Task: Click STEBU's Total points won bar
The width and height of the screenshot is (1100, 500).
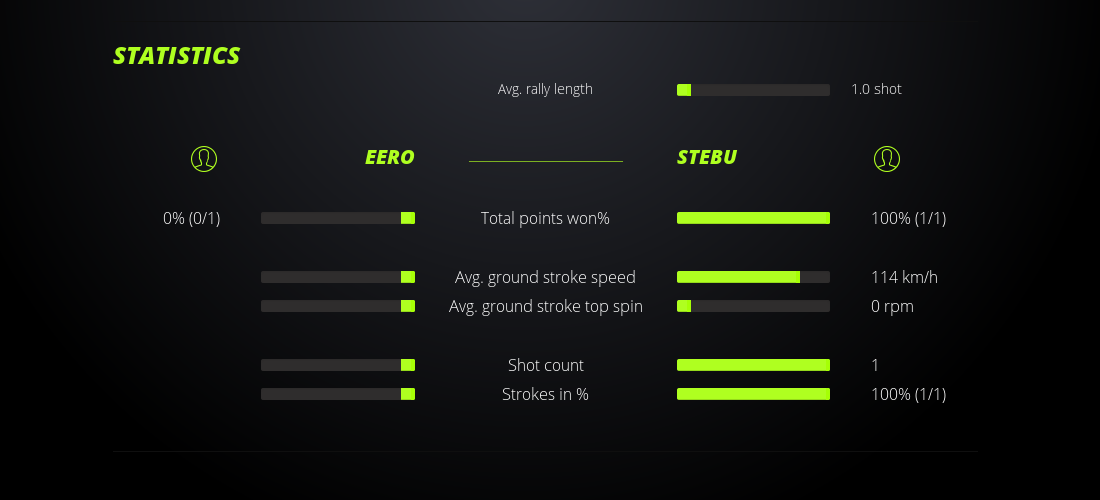Action: click(x=753, y=218)
